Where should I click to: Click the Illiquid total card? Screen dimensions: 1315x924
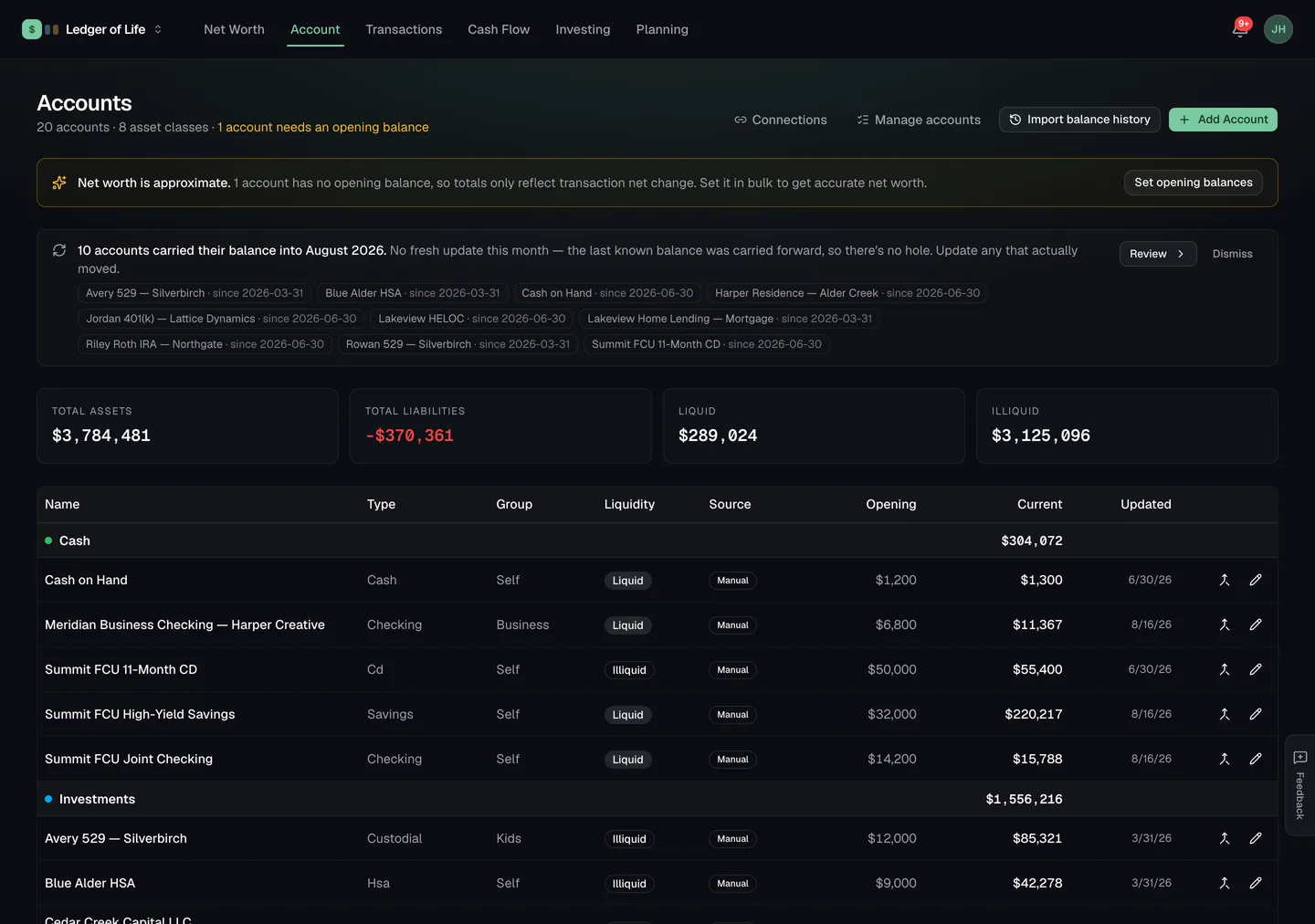[1127, 425]
